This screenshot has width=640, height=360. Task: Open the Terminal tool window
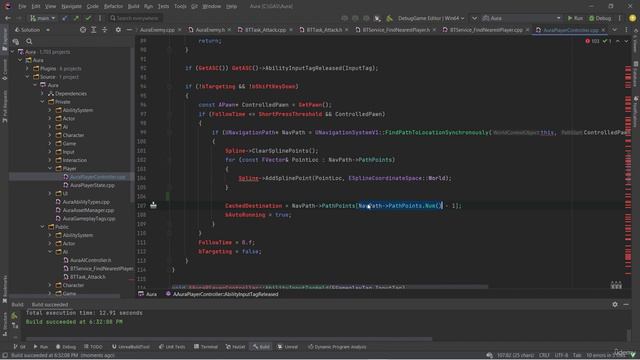[x=206, y=347]
